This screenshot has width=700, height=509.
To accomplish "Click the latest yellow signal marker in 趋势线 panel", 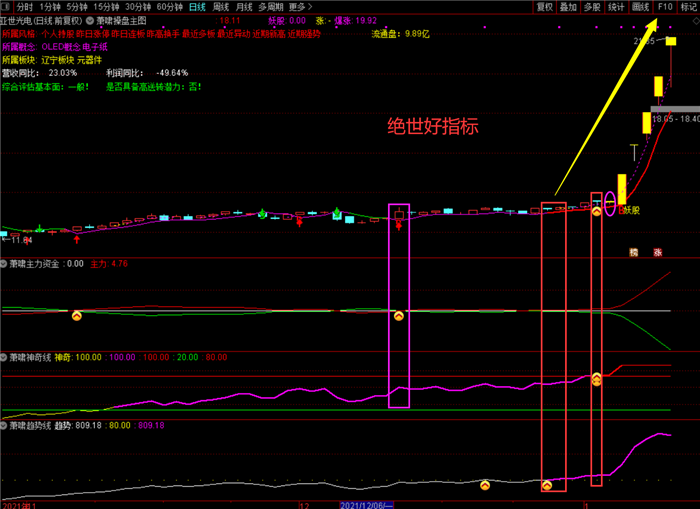I will point(547,485).
